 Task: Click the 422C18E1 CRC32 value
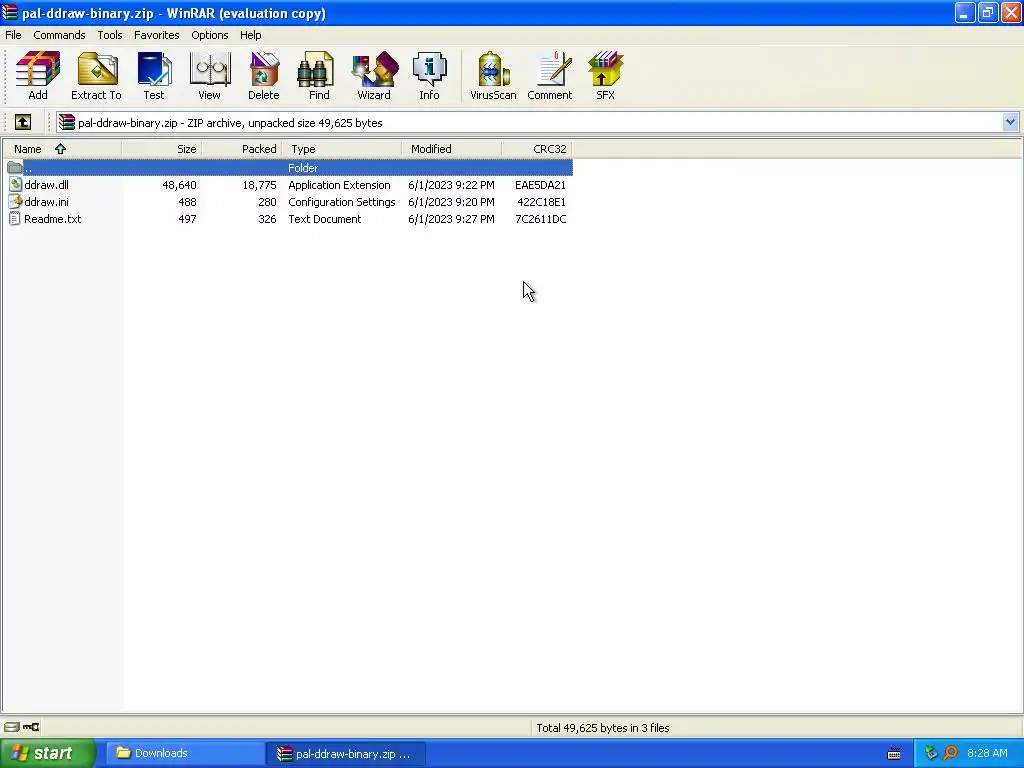pos(541,202)
